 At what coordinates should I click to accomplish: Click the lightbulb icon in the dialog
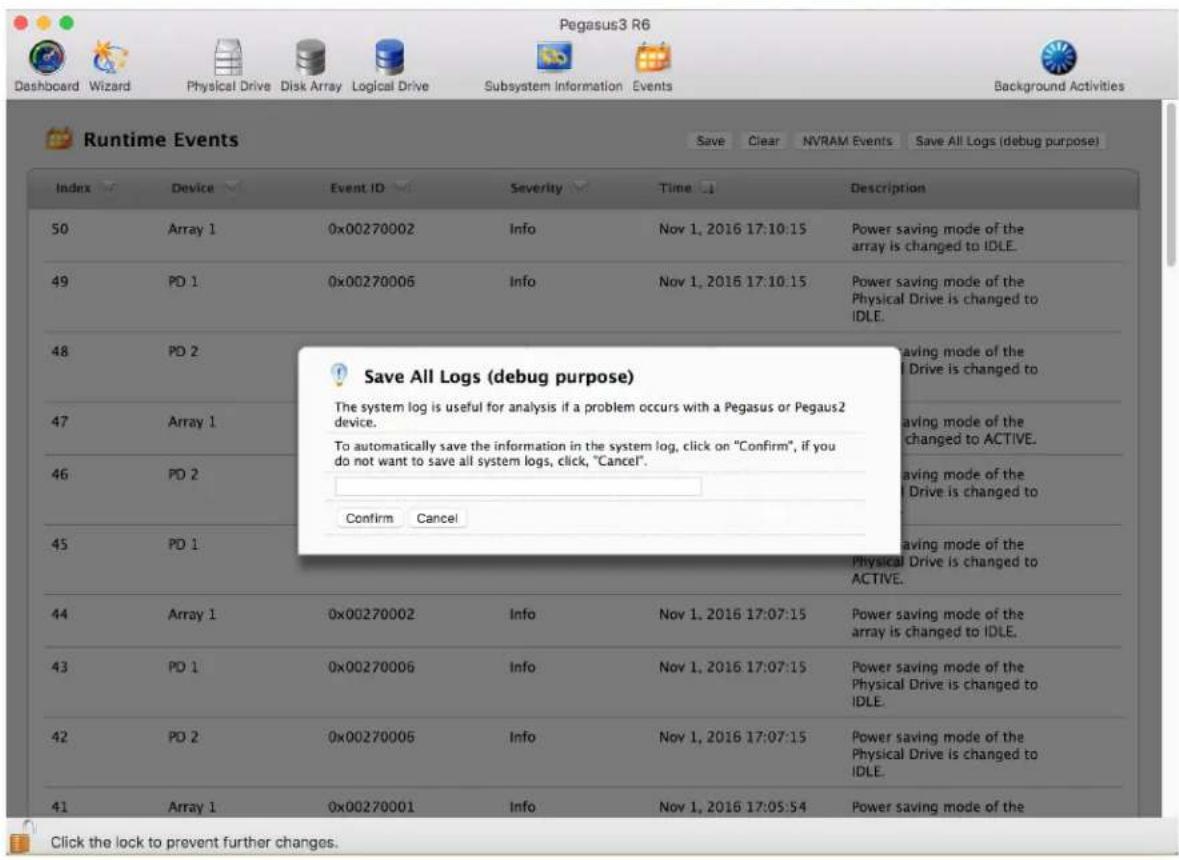[339, 374]
